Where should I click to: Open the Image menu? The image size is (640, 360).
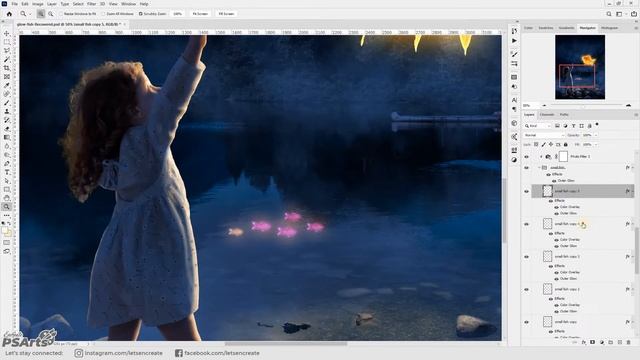point(38,4)
